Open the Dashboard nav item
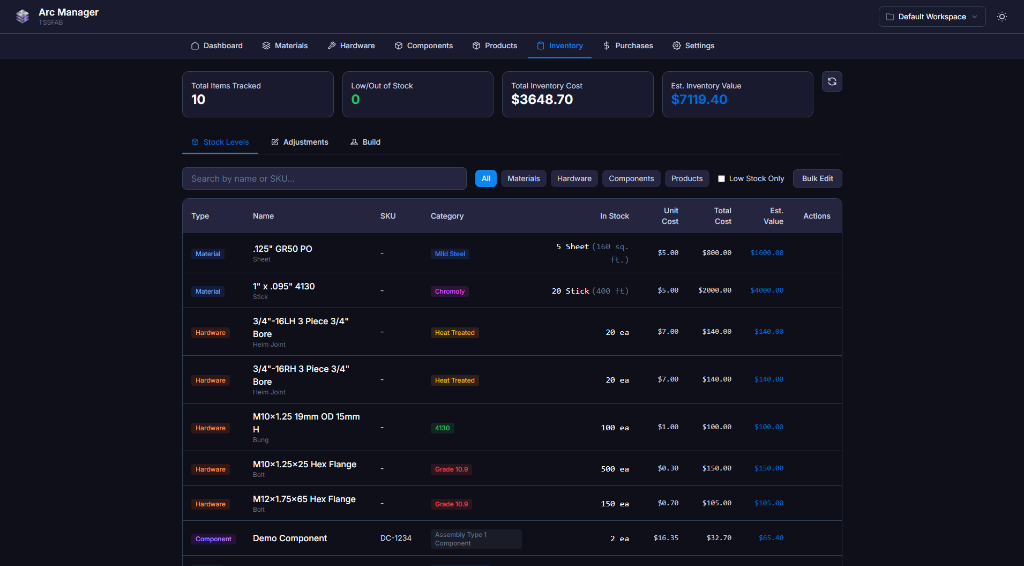 216,46
